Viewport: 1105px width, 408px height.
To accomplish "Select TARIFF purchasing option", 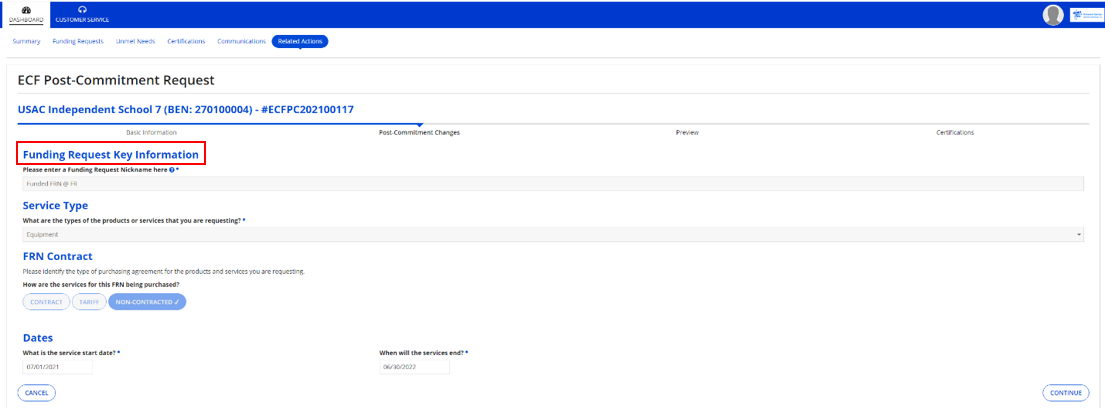I will (89, 302).
